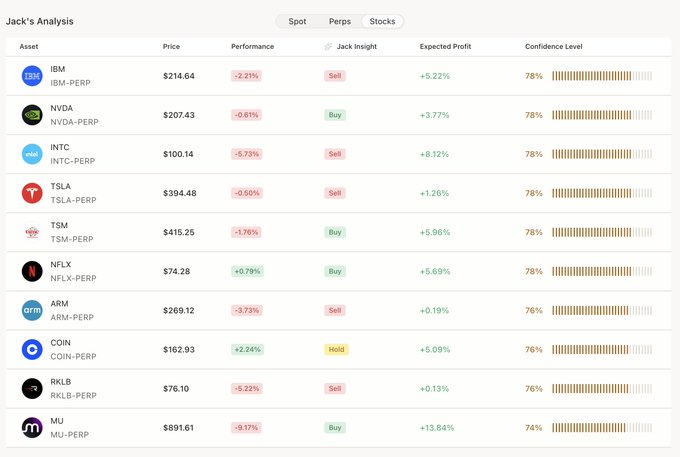
Task: Click the MU-PERP ticker label
Action: pos(69,434)
